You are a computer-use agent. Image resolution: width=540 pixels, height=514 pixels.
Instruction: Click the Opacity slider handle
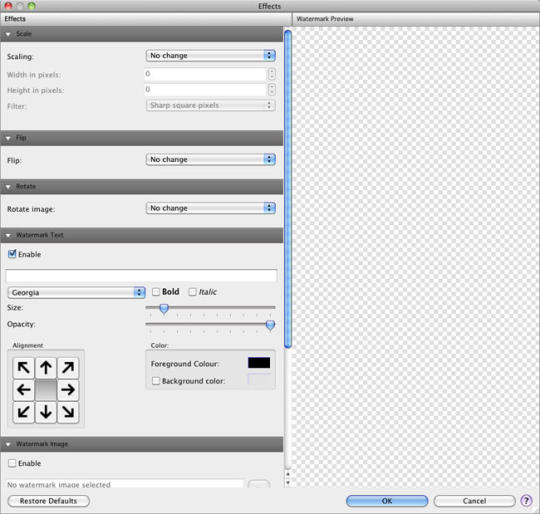tap(270, 325)
